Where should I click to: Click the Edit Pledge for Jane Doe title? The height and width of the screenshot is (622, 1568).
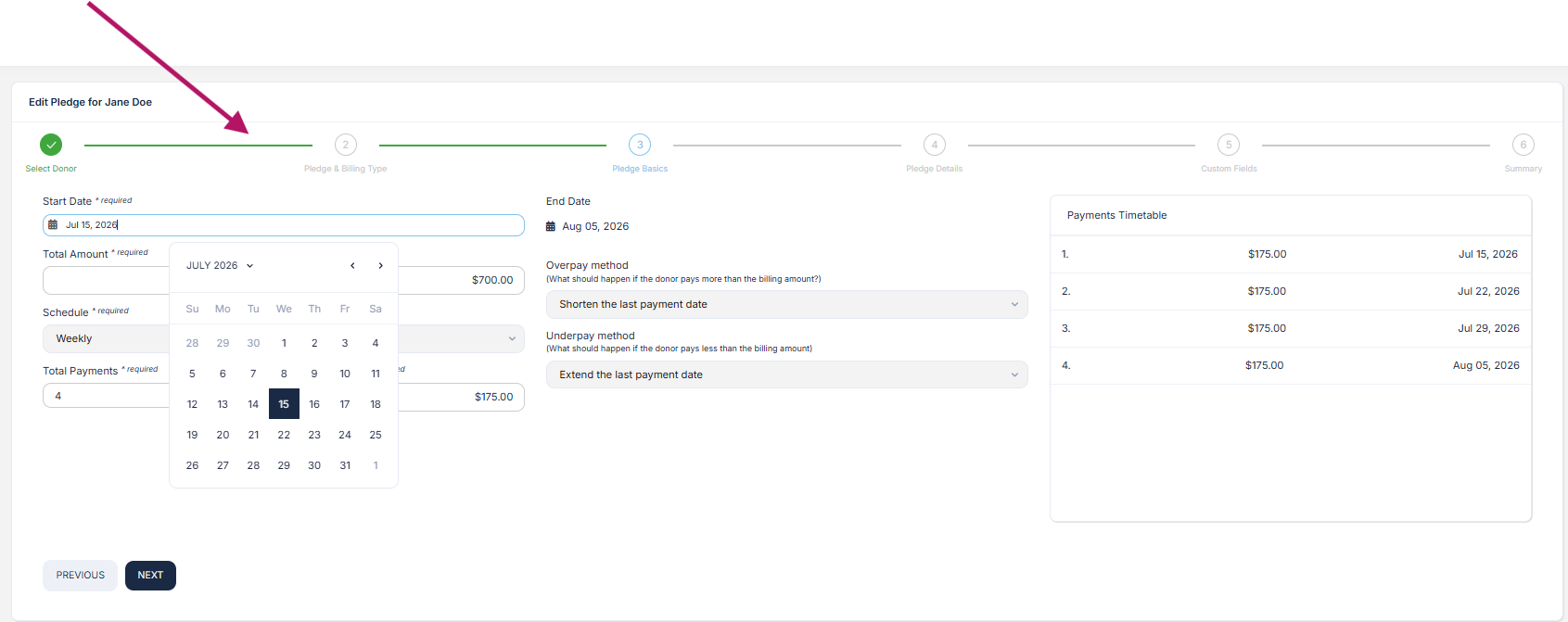click(x=90, y=102)
